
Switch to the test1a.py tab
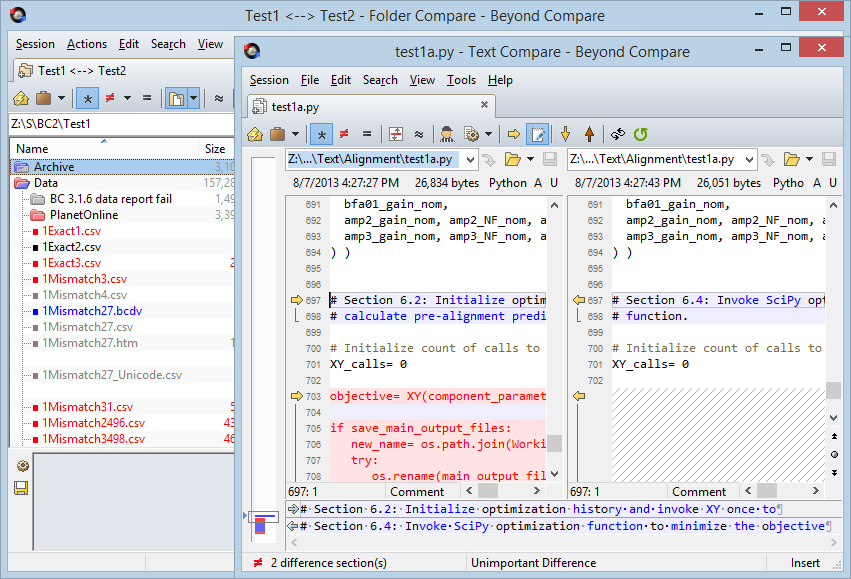[x=295, y=106]
